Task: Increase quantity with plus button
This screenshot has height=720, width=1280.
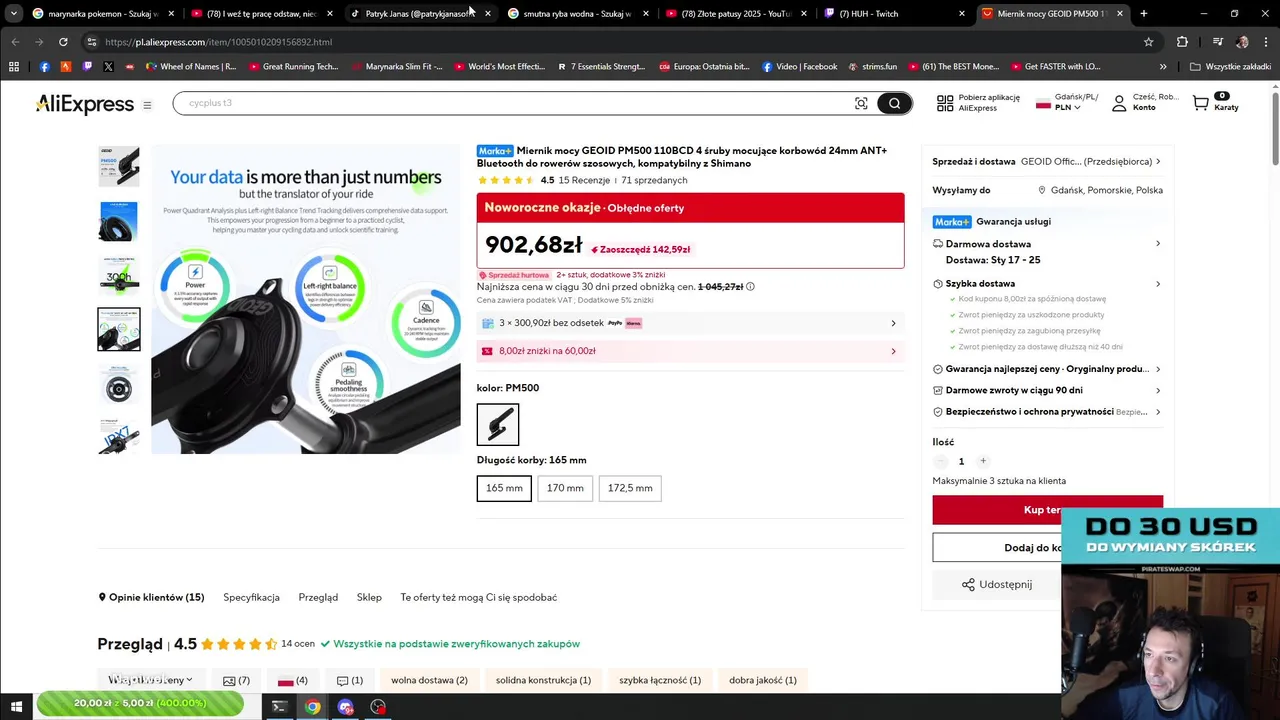Action: (x=983, y=461)
